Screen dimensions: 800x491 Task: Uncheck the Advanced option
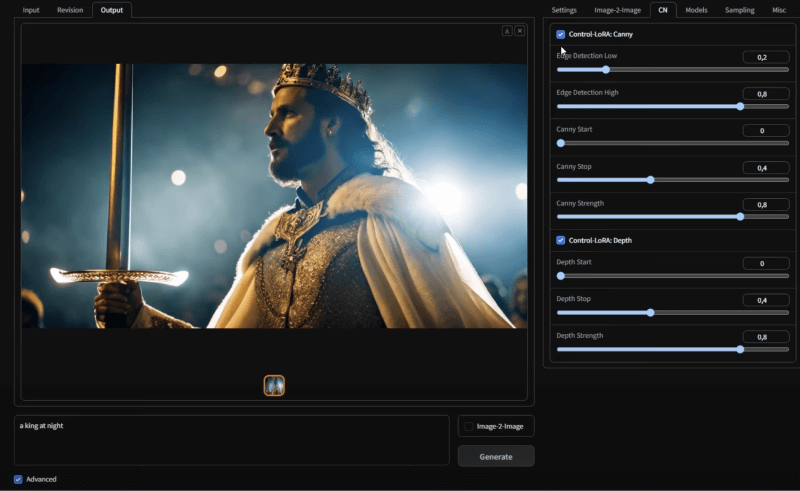18,479
